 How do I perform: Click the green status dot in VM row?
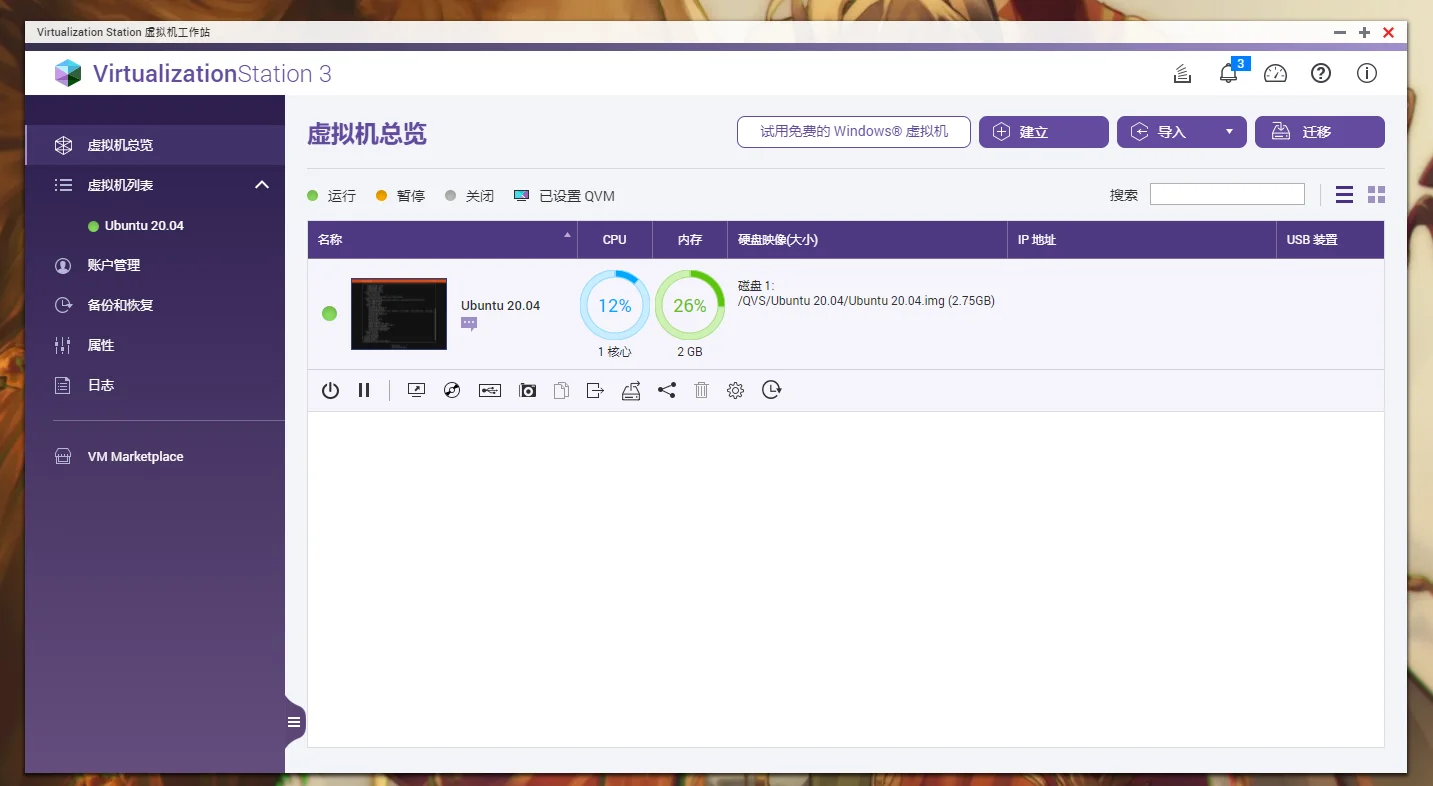(x=329, y=314)
